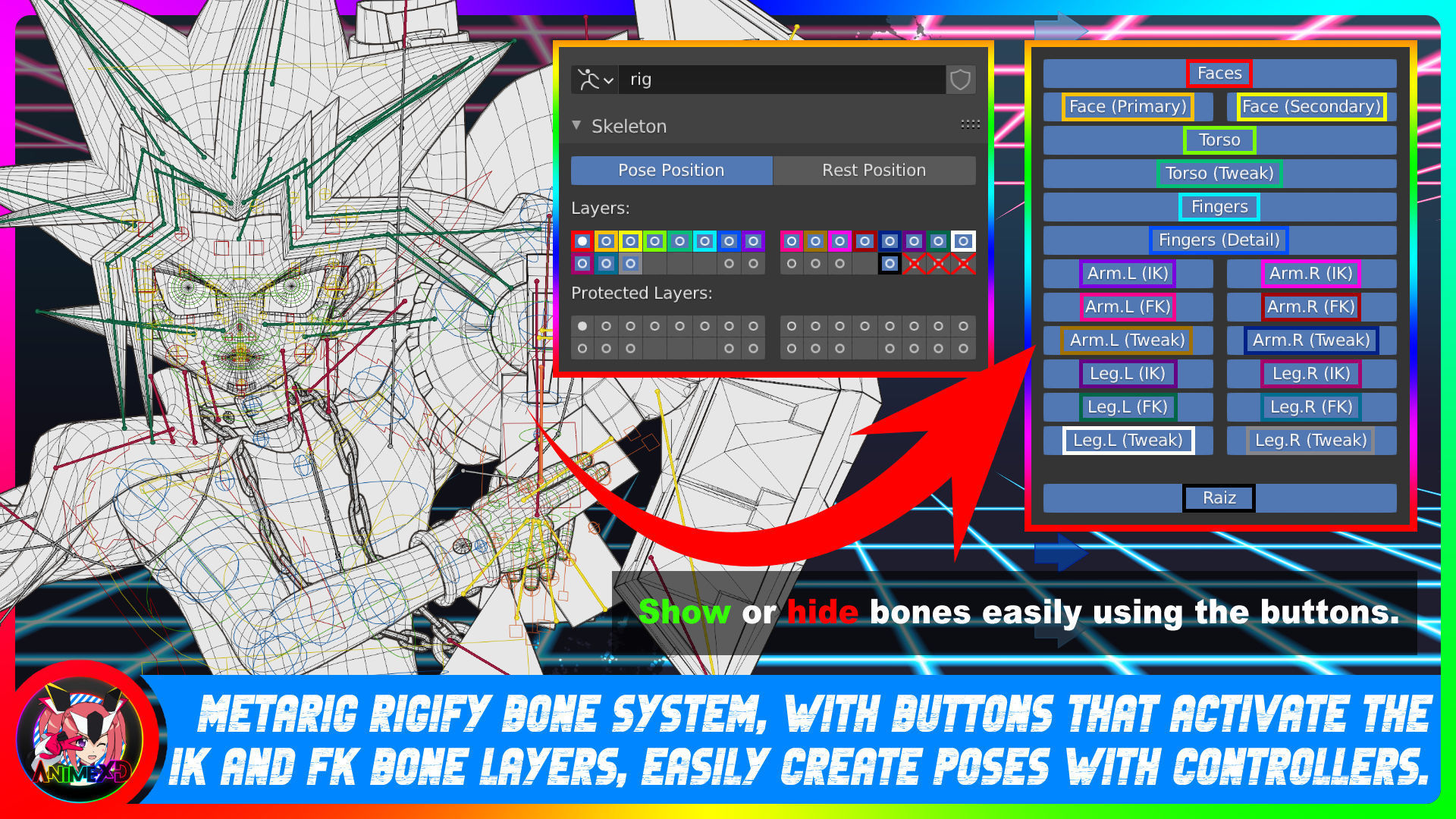The image size is (1456, 819).
Task: Activate the Leg.R (FK) layer button
Action: click(x=1310, y=407)
